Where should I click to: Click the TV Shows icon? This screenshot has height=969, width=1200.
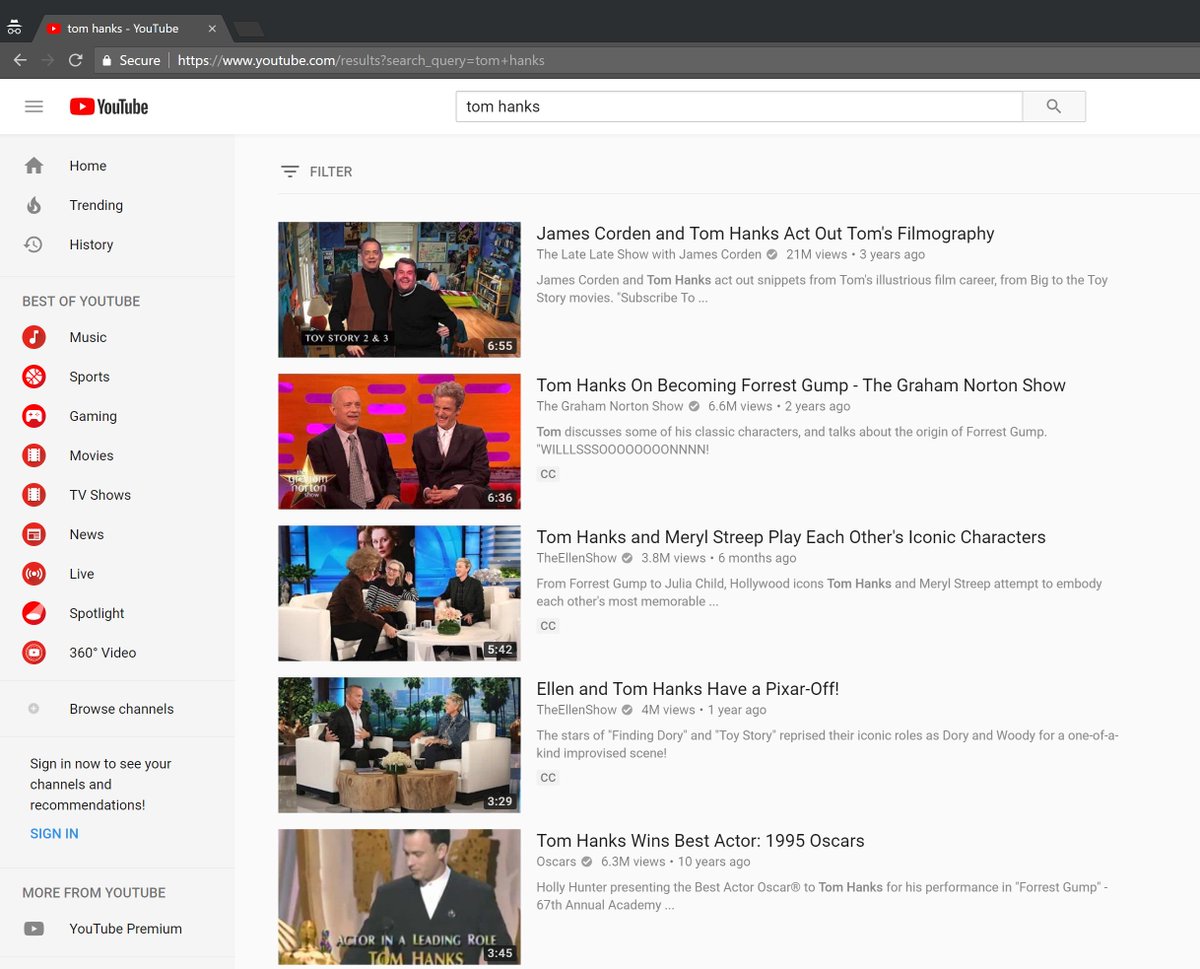(x=34, y=494)
